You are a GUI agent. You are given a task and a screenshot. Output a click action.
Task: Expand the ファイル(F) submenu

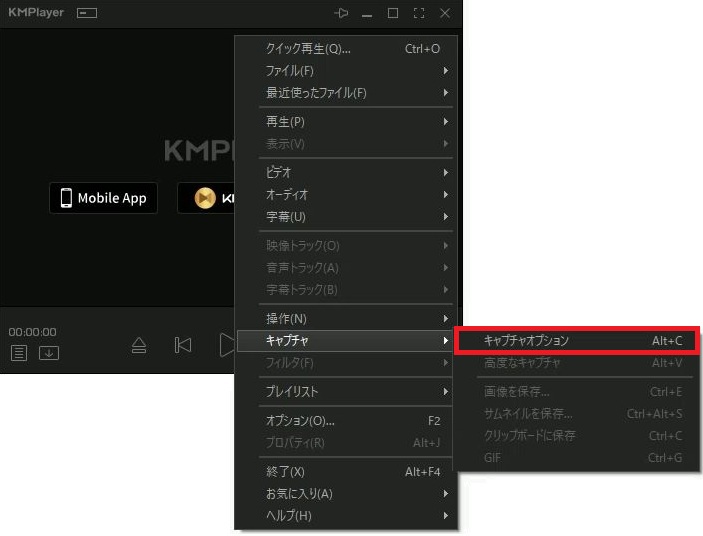point(290,71)
